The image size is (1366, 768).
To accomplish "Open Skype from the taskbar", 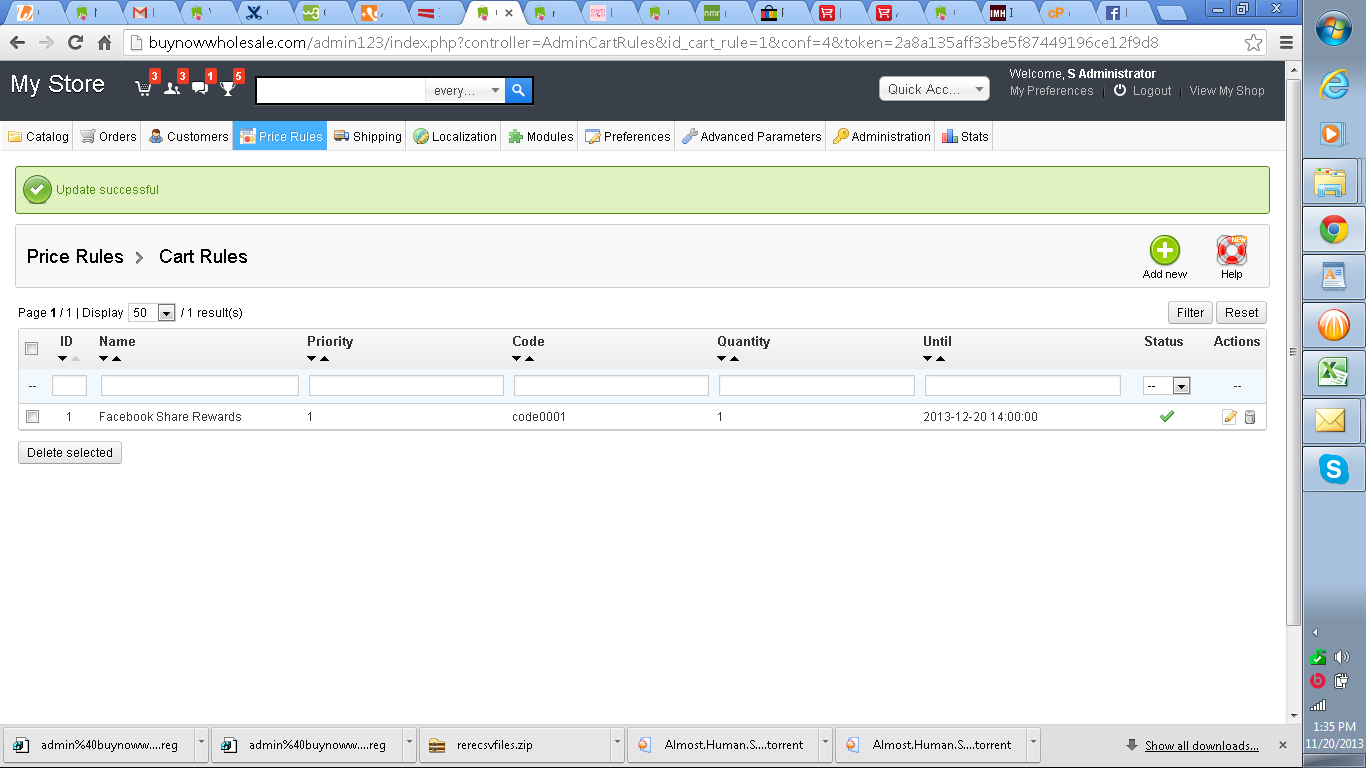I will click(1333, 468).
